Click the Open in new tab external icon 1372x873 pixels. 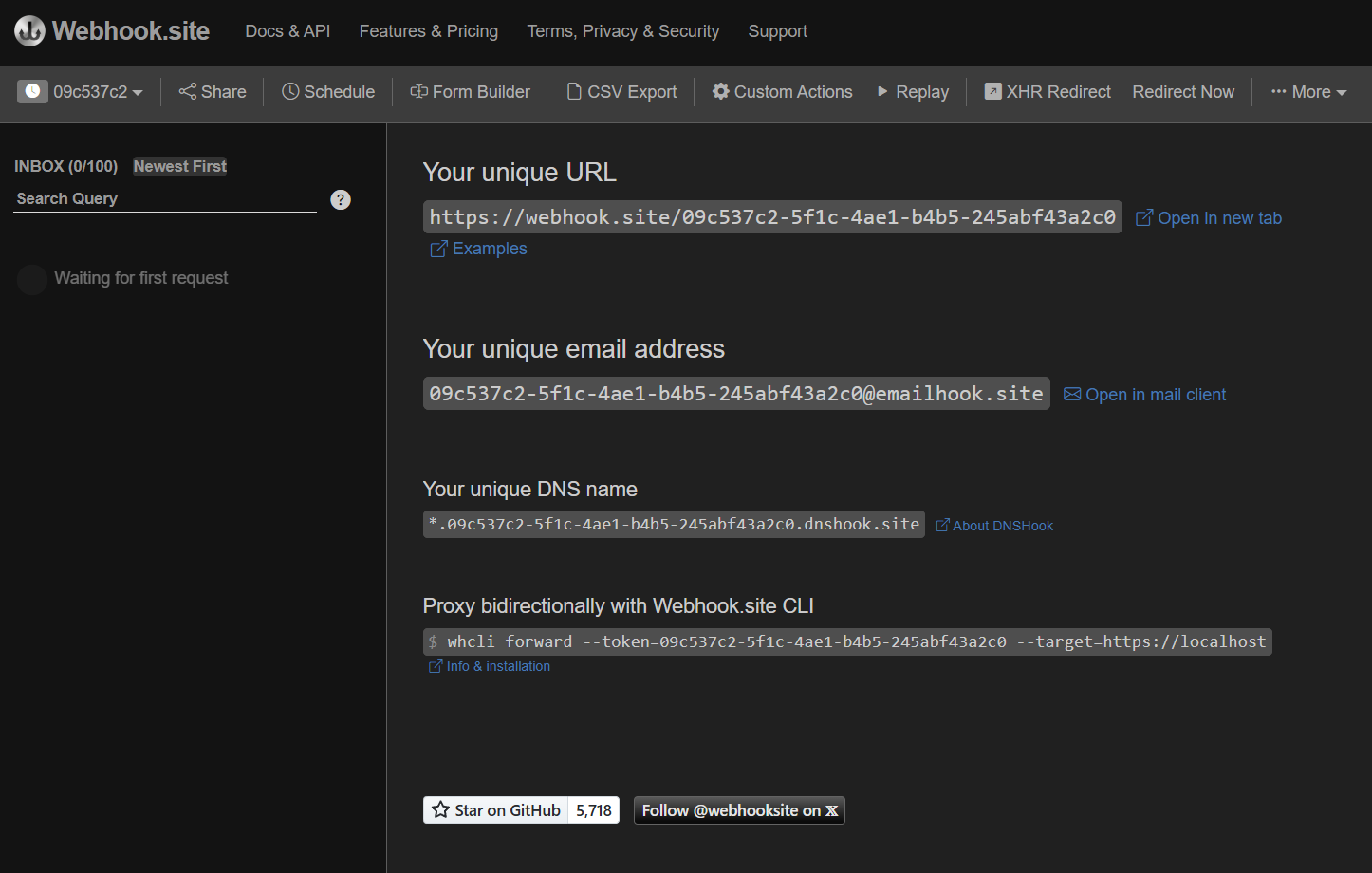coord(1144,218)
